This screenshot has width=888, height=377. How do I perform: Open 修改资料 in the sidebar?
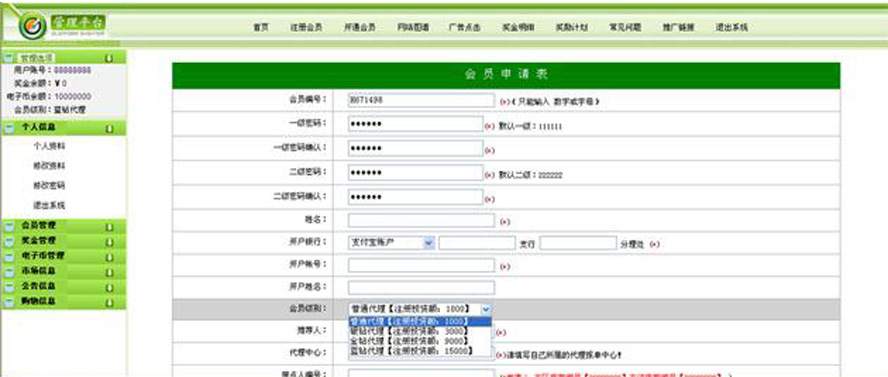click(x=49, y=166)
